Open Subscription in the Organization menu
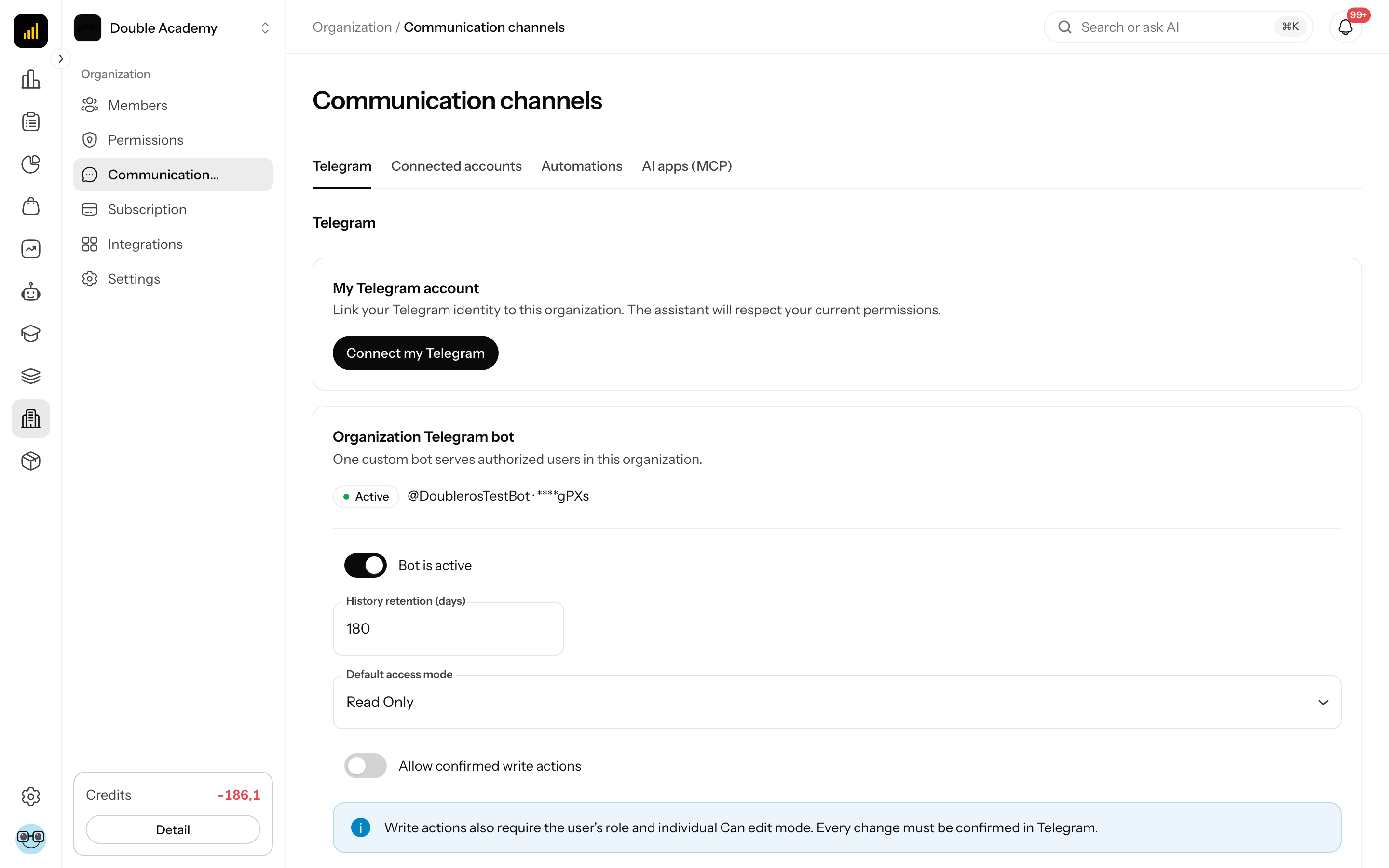 click(173, 210)
